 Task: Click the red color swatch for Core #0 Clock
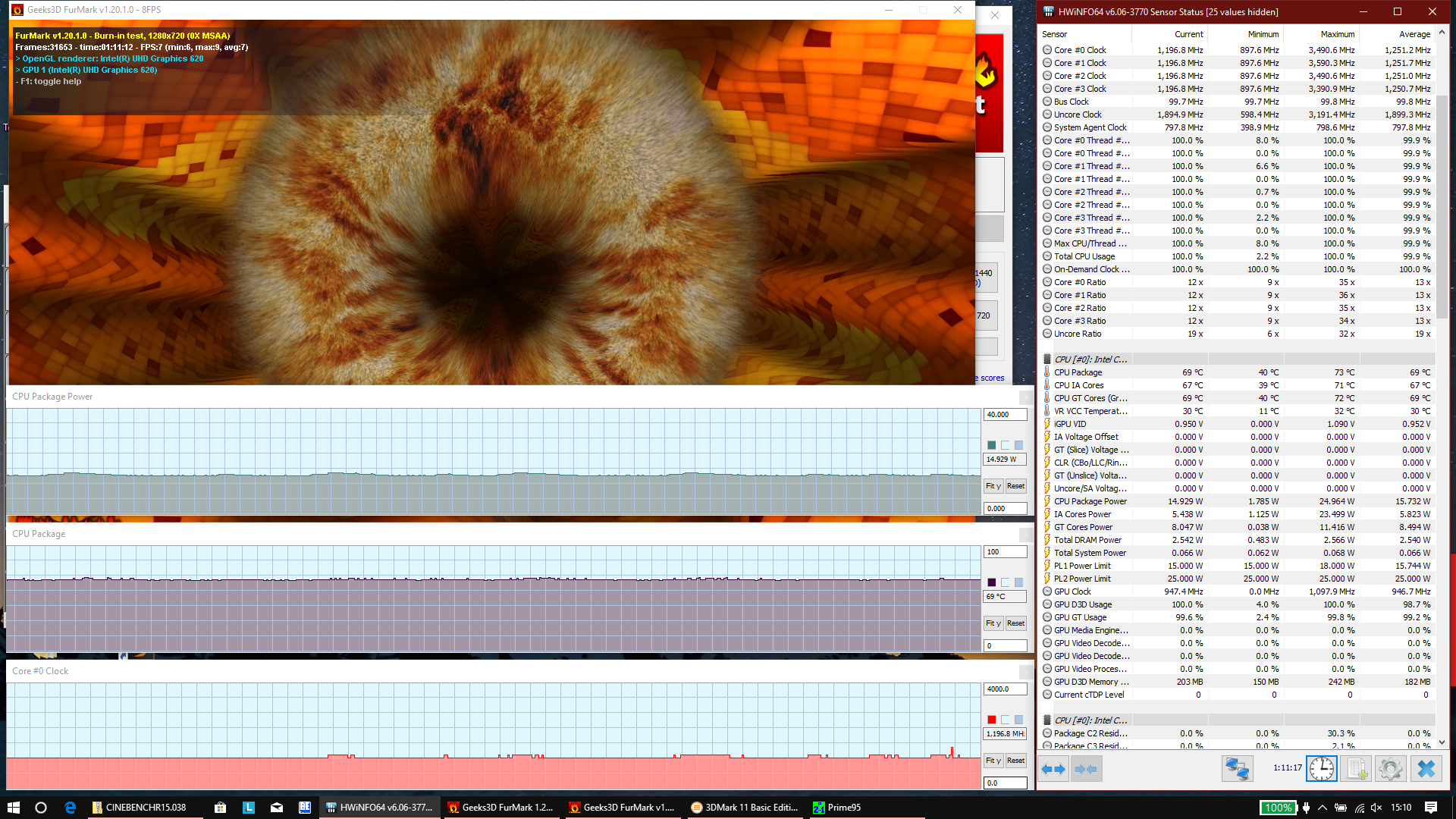pos(992,720)
